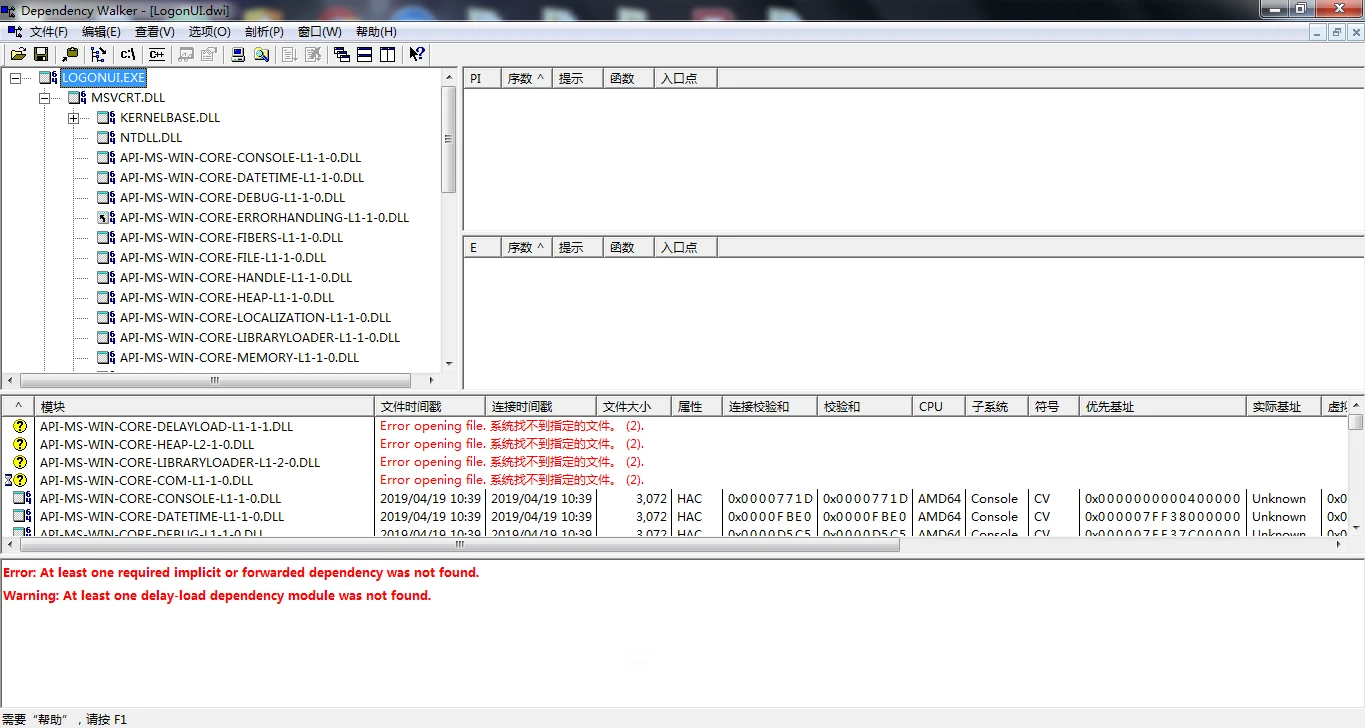This screenshot has height=728, width=1365.
Task: Click the PI column header in imports pane
Action: point(482,78)
